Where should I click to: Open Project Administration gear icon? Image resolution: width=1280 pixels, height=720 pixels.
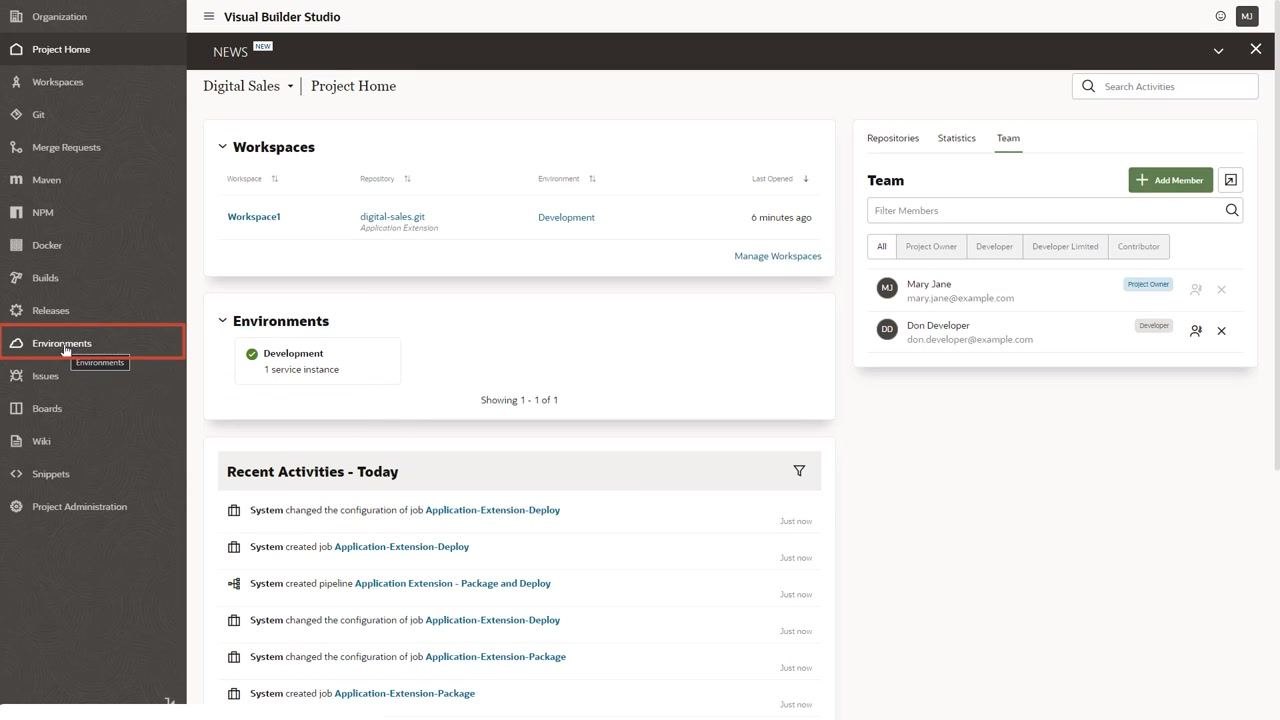[16, 507]
